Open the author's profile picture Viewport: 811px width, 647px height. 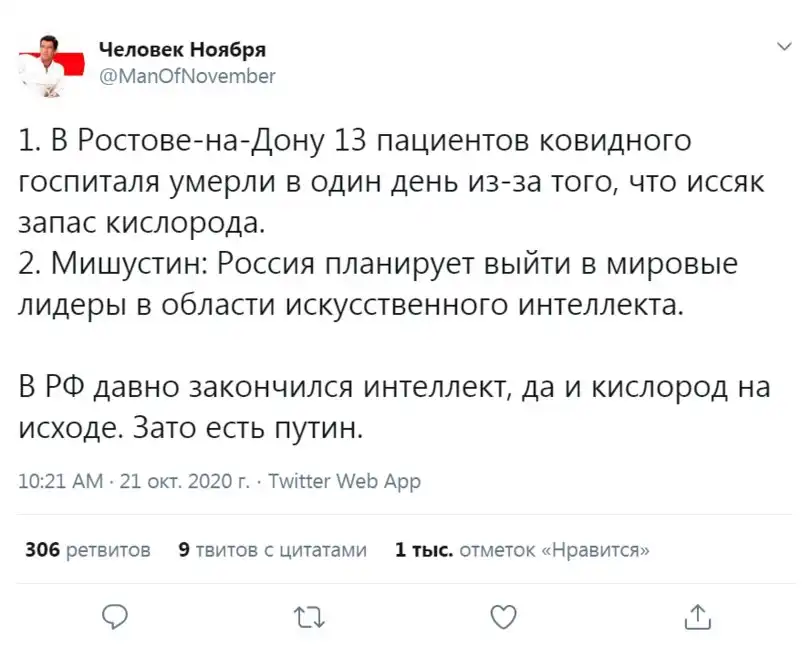pyautogui.click(x=45, y=63)
